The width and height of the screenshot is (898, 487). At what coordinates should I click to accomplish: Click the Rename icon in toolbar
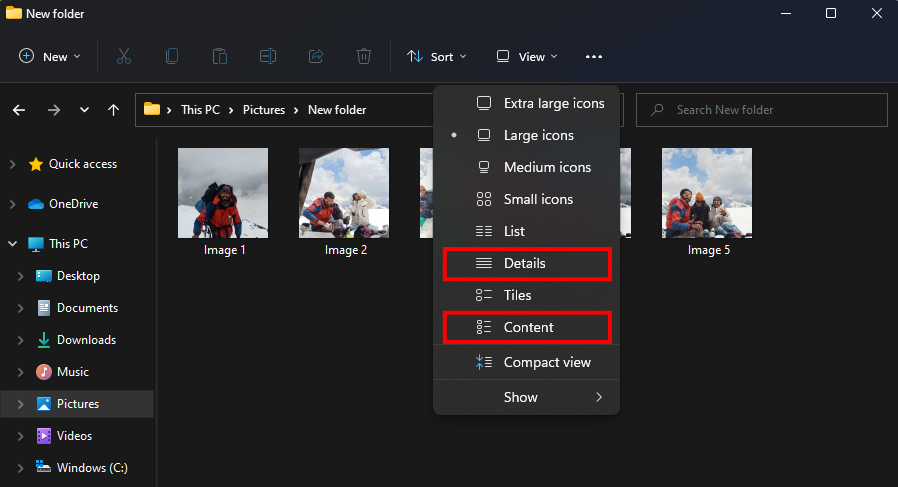(x=268, y=57)
